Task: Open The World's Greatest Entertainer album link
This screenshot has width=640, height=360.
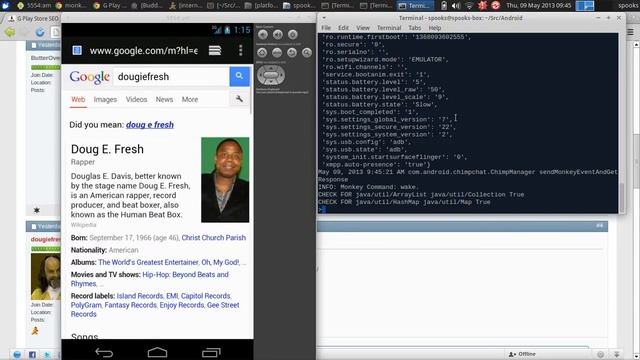Action: tap(148, 262)
